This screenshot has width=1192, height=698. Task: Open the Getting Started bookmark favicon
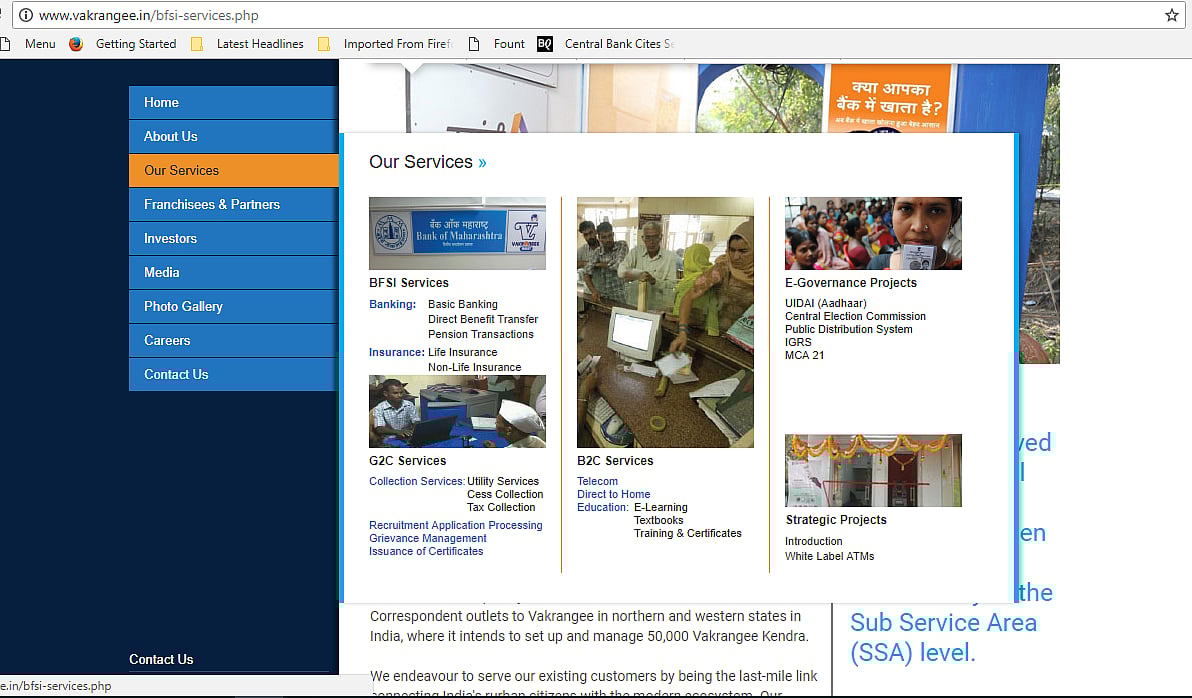coord(76,43)
